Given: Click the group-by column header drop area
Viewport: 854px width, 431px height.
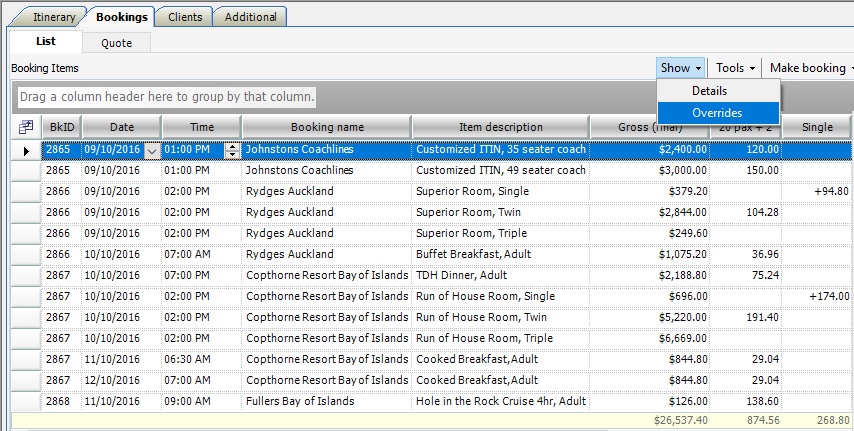Looking at the screenshot, I should point(167,97).
